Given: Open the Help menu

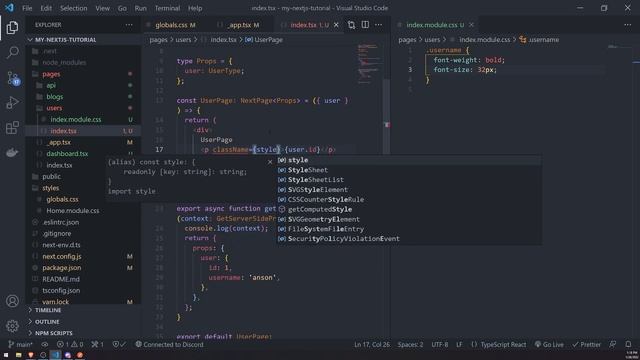Looking at the screenshot, I should [x=195, y=8].
